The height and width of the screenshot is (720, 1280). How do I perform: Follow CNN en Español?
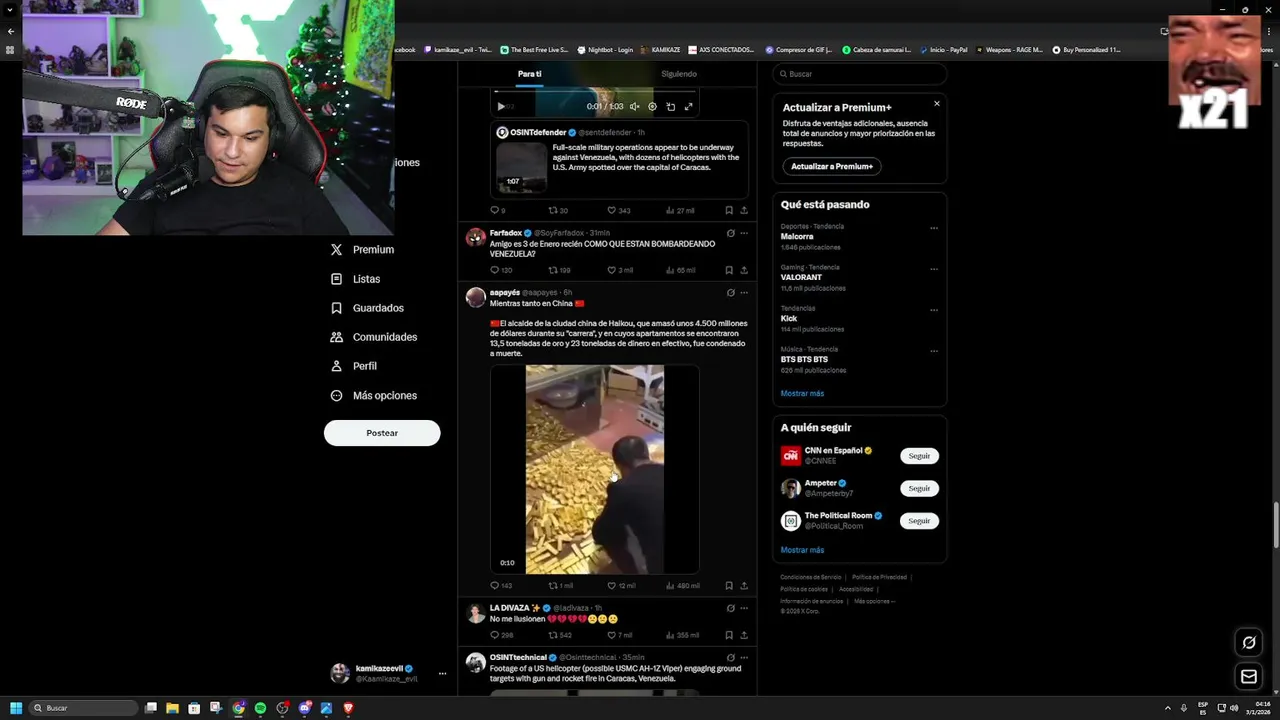coord(919,456)
